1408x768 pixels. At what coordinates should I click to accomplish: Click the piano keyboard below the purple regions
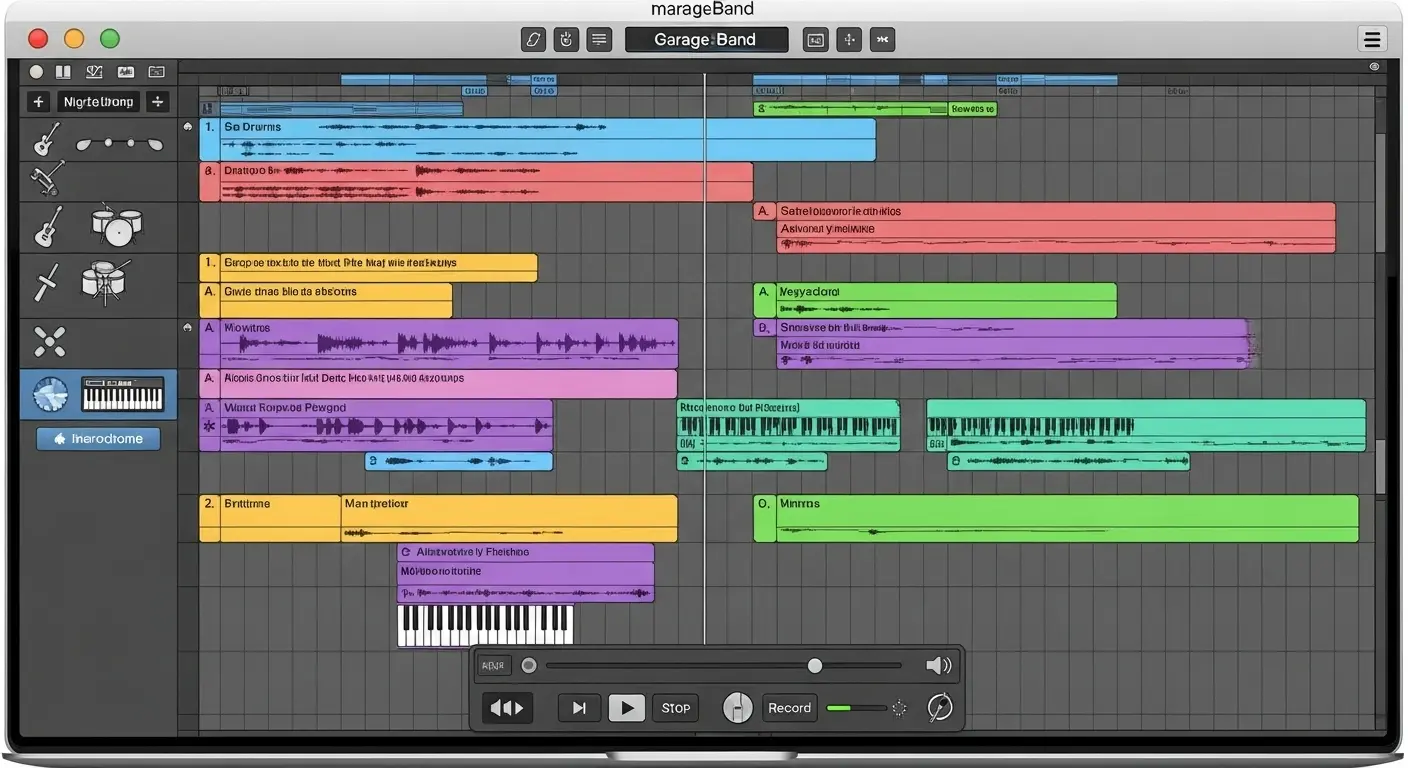(x=486, y=625)
